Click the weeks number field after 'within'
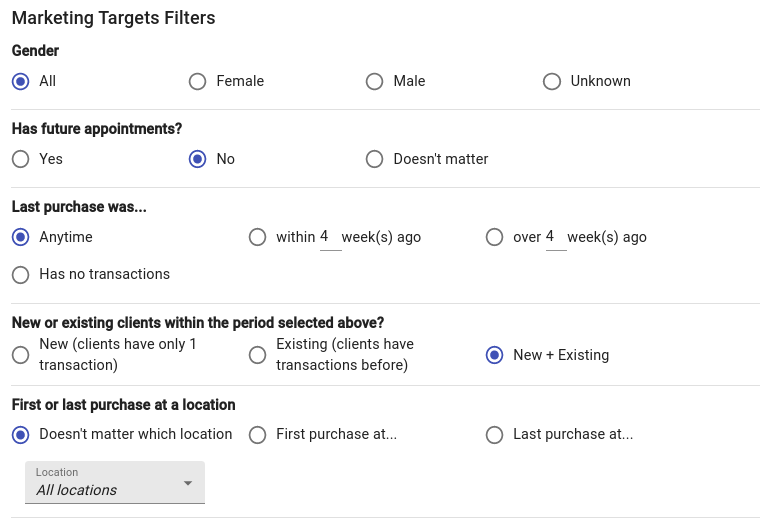 pos(329,237)
